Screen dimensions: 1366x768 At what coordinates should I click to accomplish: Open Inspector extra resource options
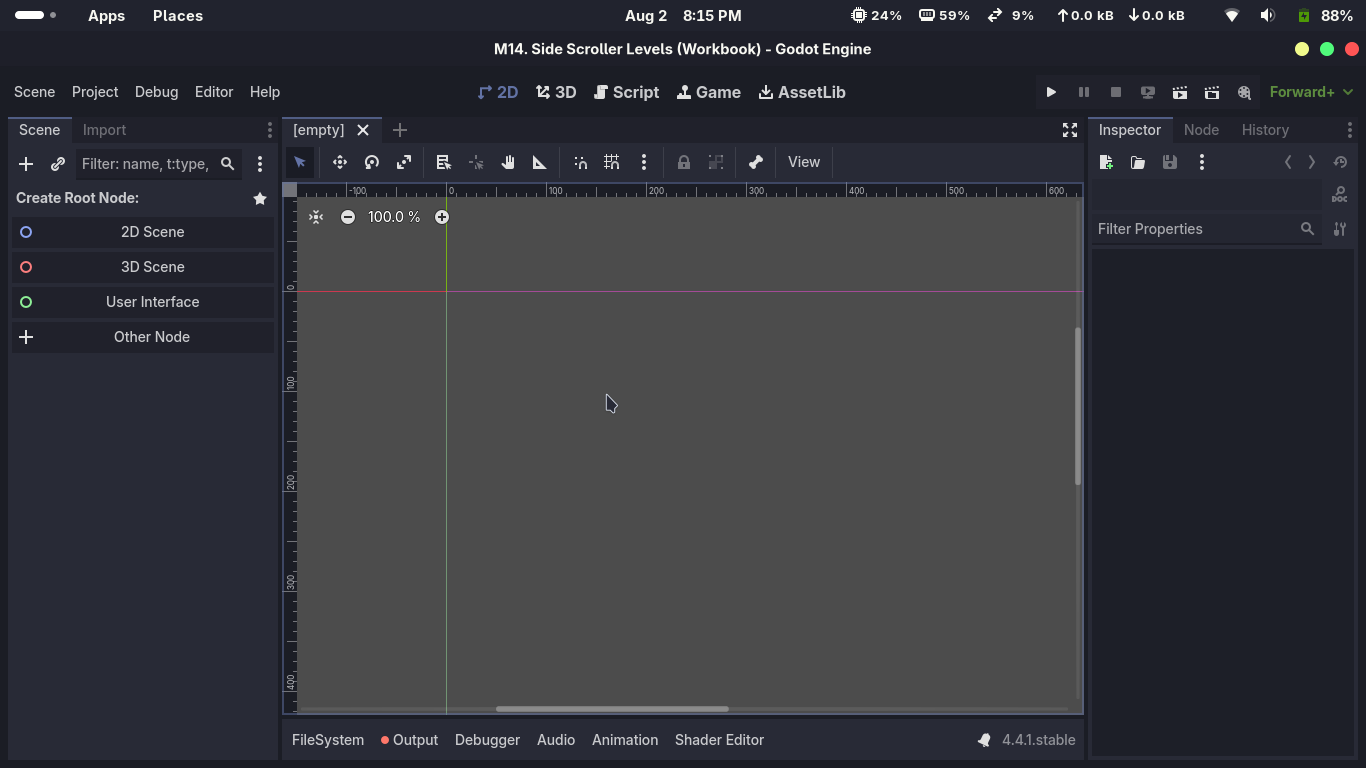(x=1202, y=162)
